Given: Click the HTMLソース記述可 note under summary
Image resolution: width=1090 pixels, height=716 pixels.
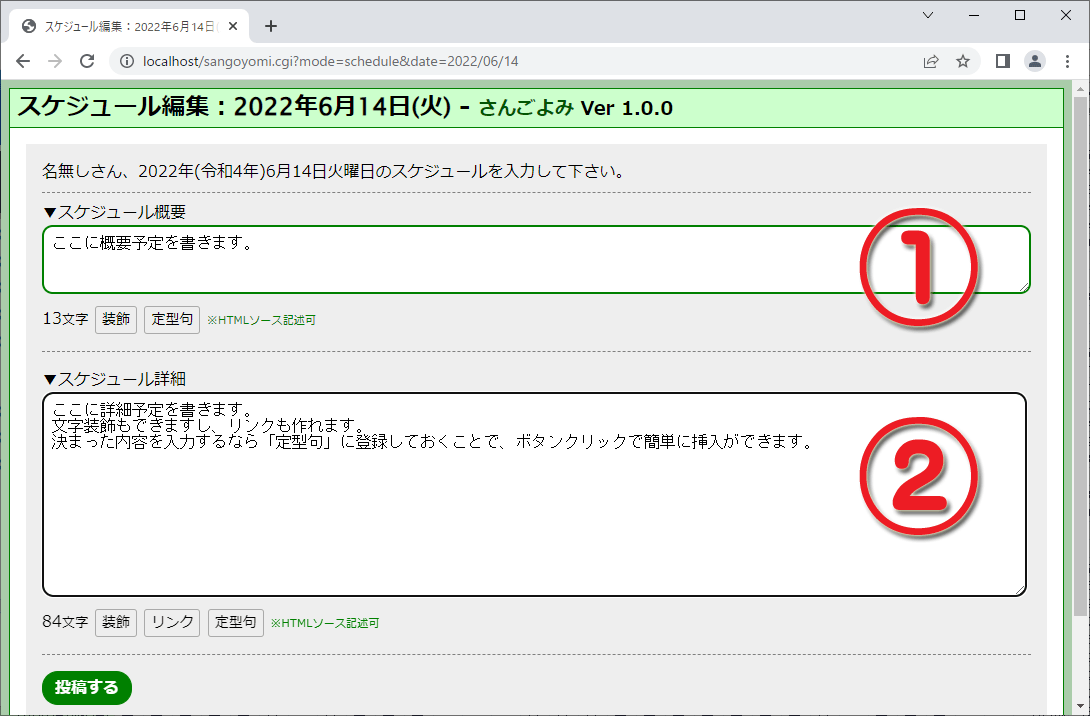Looking at the screenshot, I should tap(261, 320).
